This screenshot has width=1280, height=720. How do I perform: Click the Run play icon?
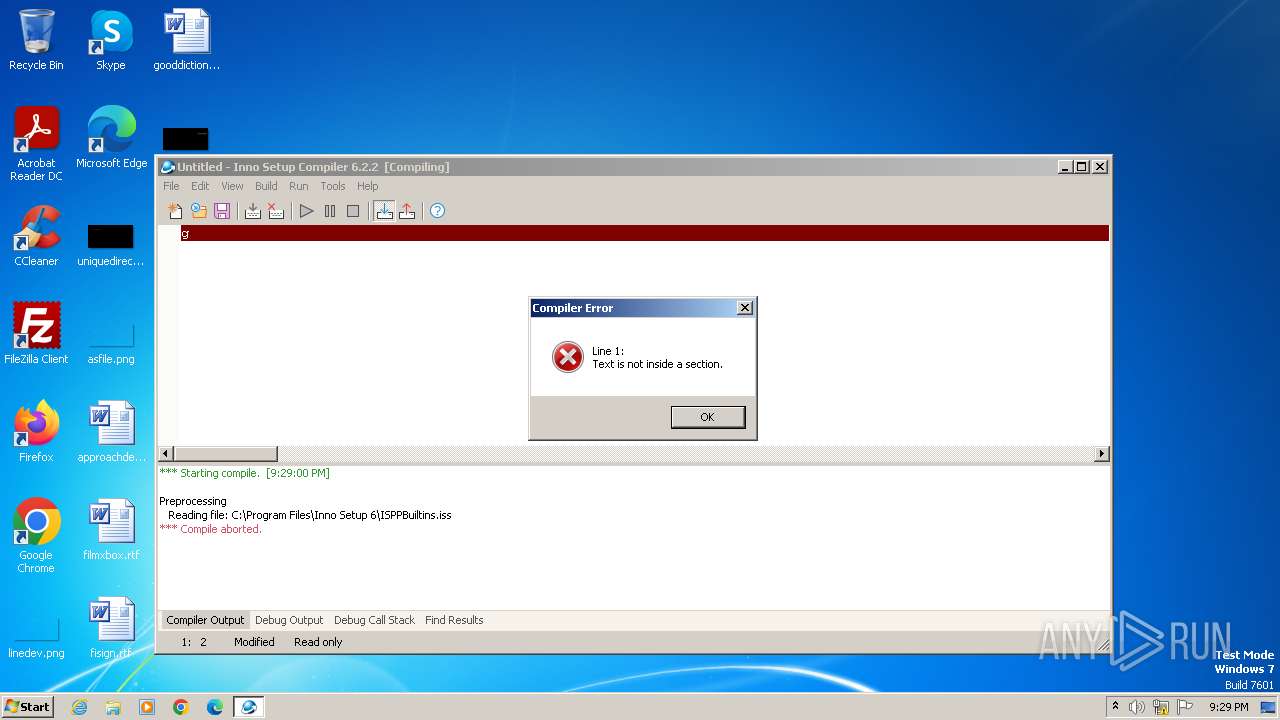[307, 211]
